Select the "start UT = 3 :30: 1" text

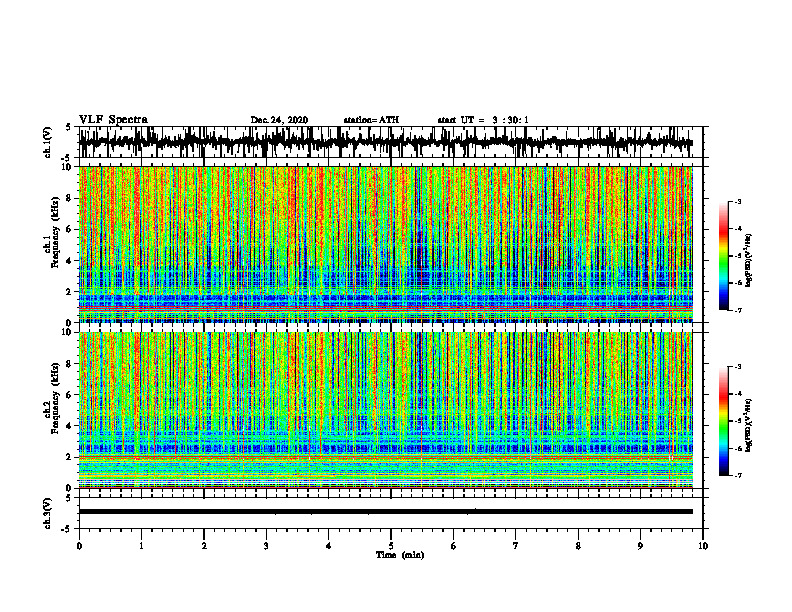point(483,120)
